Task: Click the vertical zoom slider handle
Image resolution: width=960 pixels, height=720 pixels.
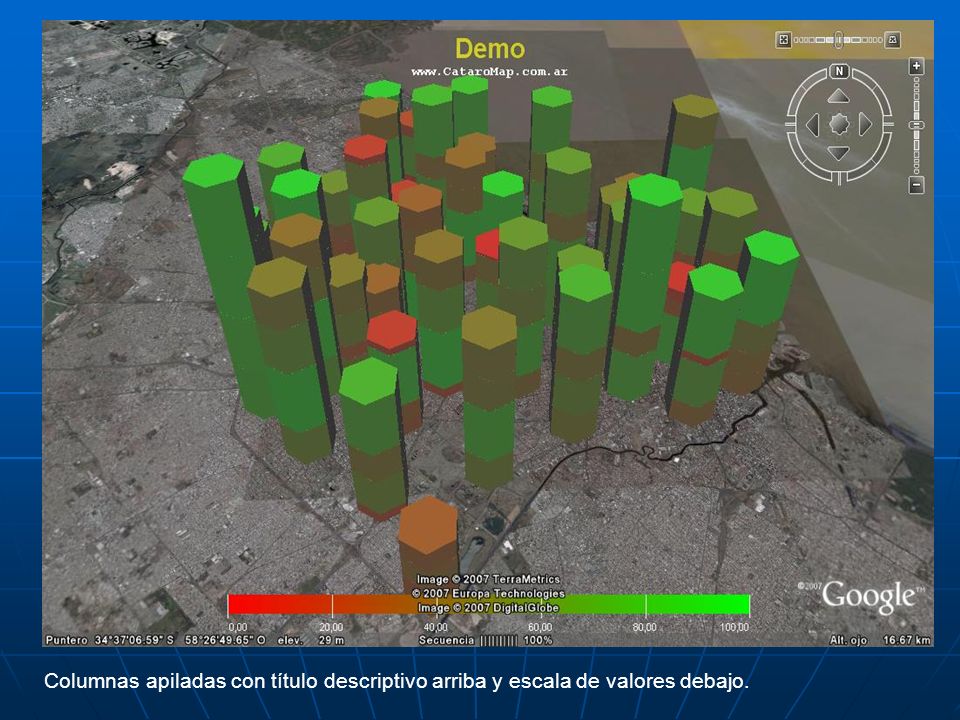Action: (x=916, y=125)
